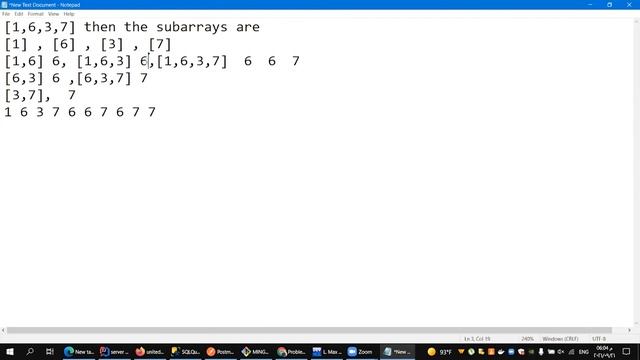Switch to Edge 'New ta...' taskbar item
This screenshot has height=360, width=640.
pyautogui.click(x=79, y=351)
